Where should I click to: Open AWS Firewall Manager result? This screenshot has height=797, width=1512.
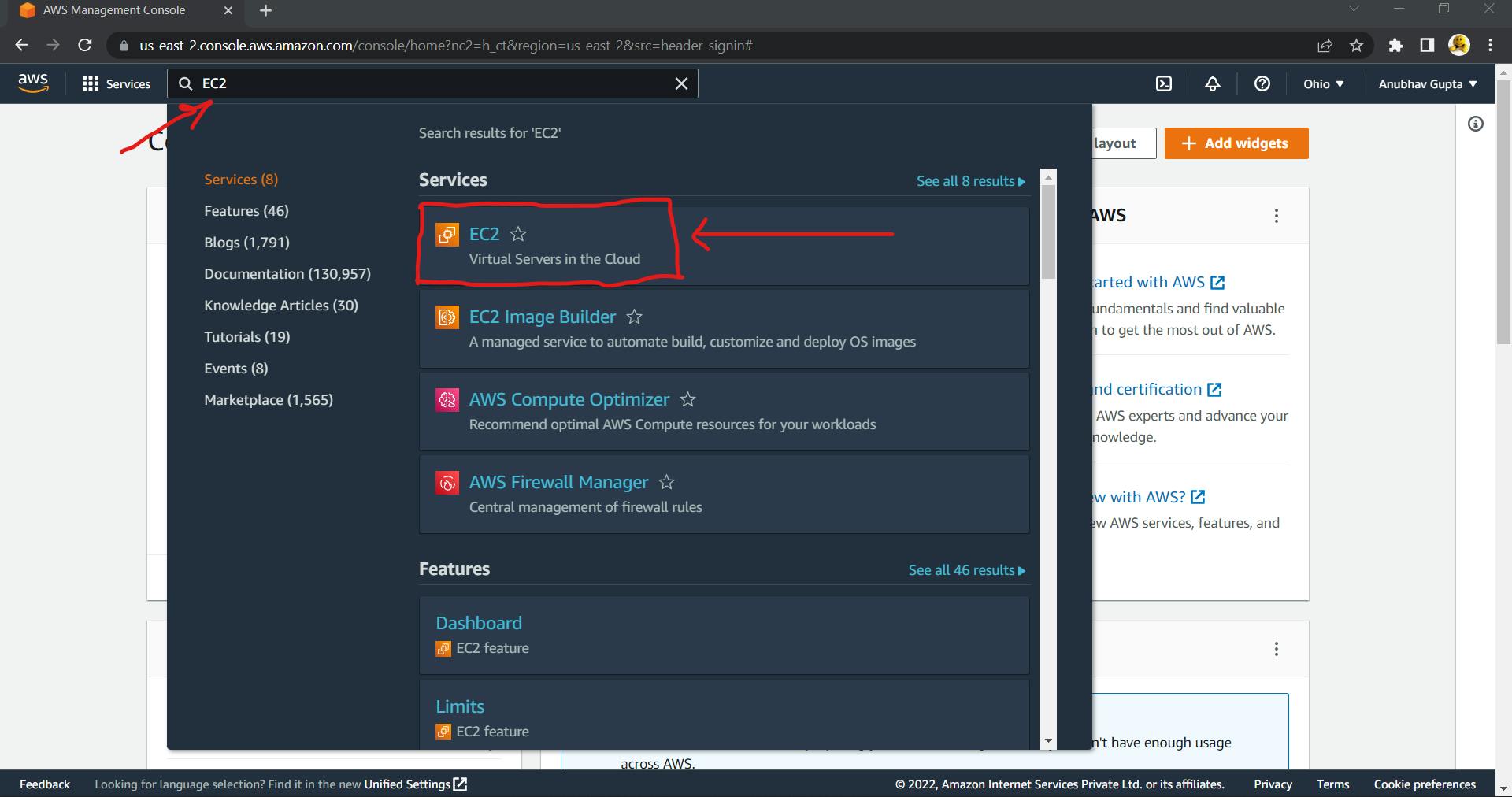click(558, 482)
